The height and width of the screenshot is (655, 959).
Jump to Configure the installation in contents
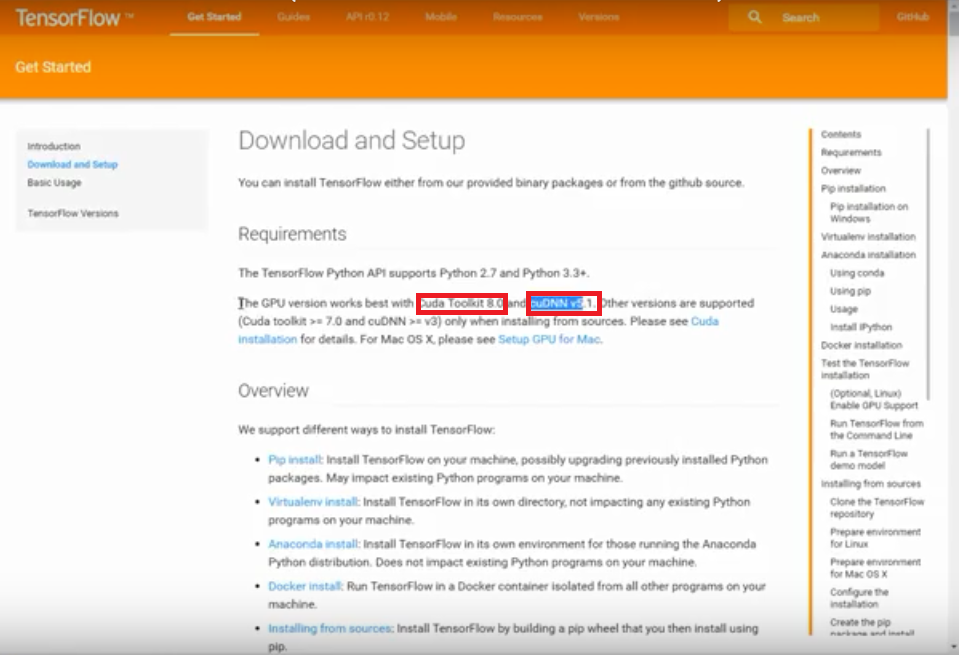pyautogui.click(x=859, y=598)
